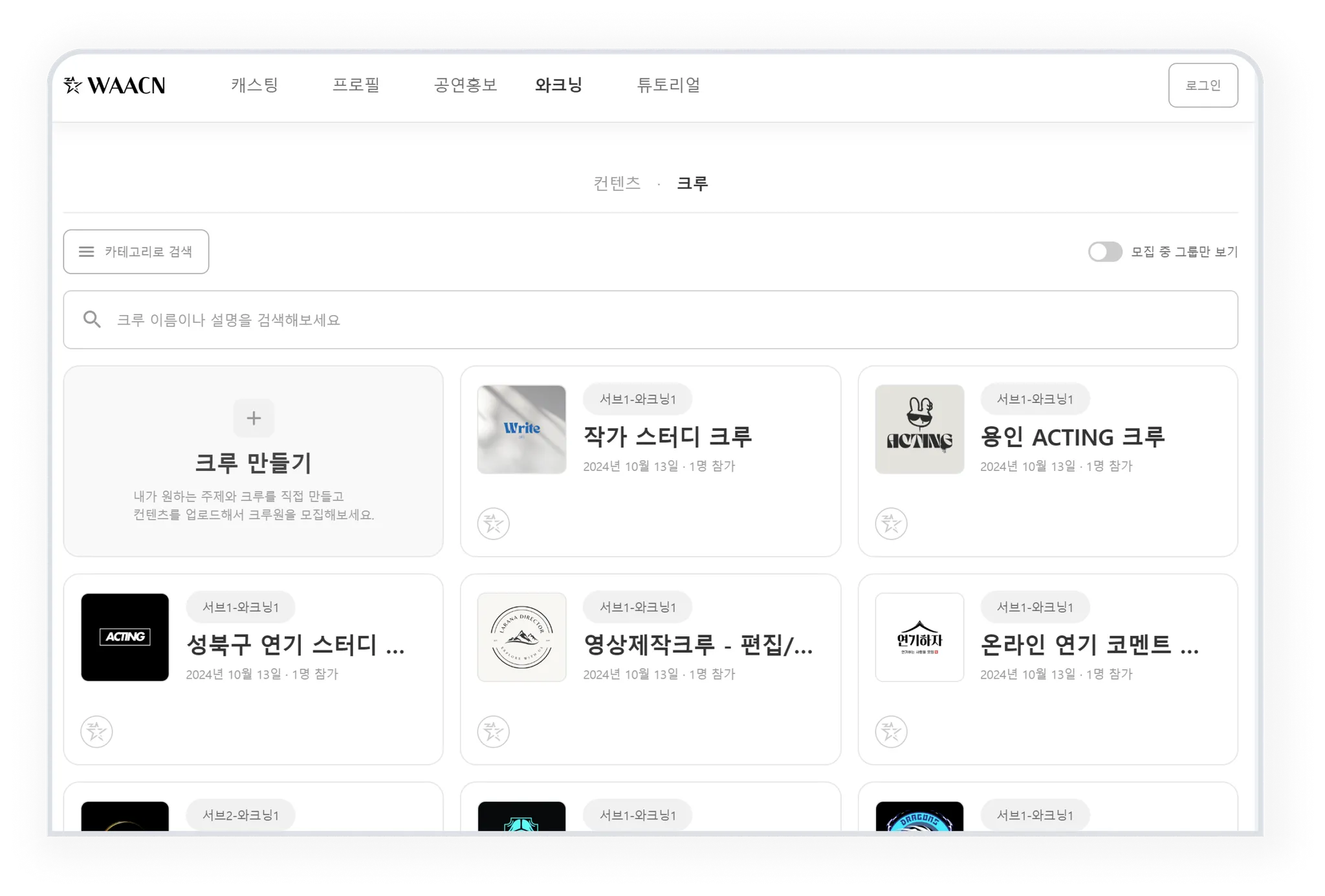1325x896 pixels.
Task: Click star badge under 영상제작크루 card
Action: pyautogui.click(x=494, y=732)
